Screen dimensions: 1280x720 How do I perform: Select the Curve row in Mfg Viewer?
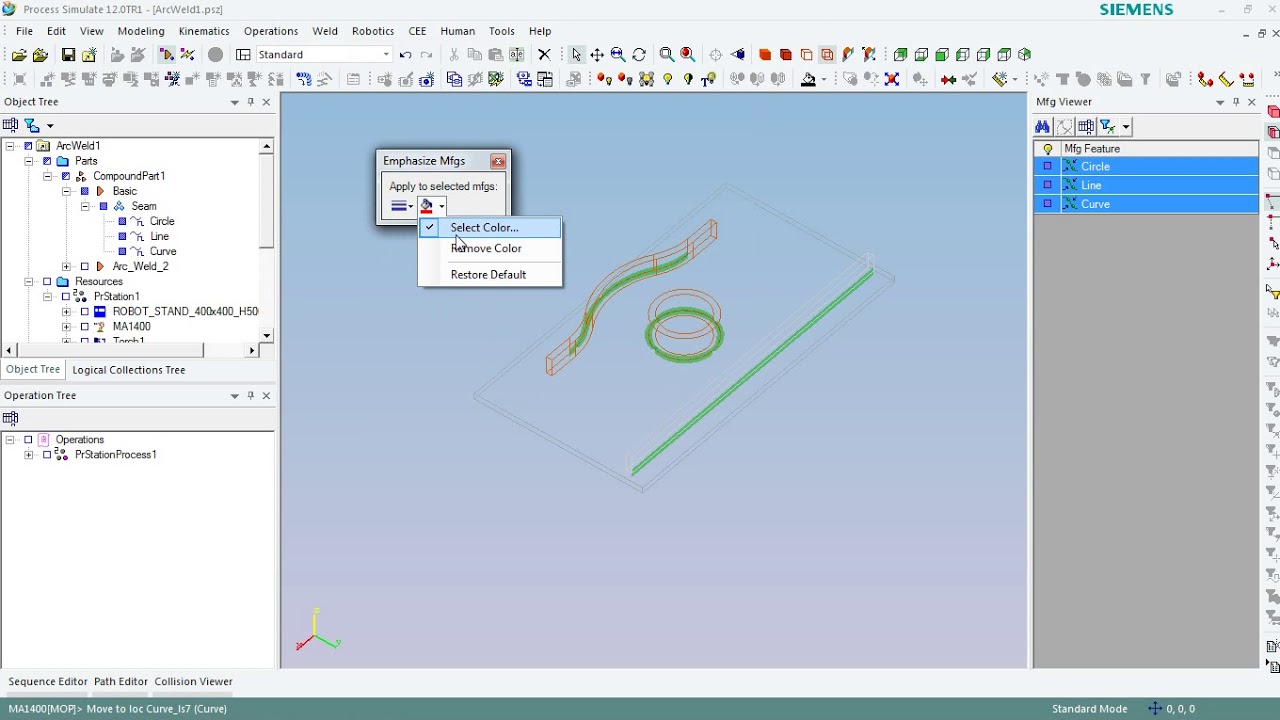(x=1146, y=204)
